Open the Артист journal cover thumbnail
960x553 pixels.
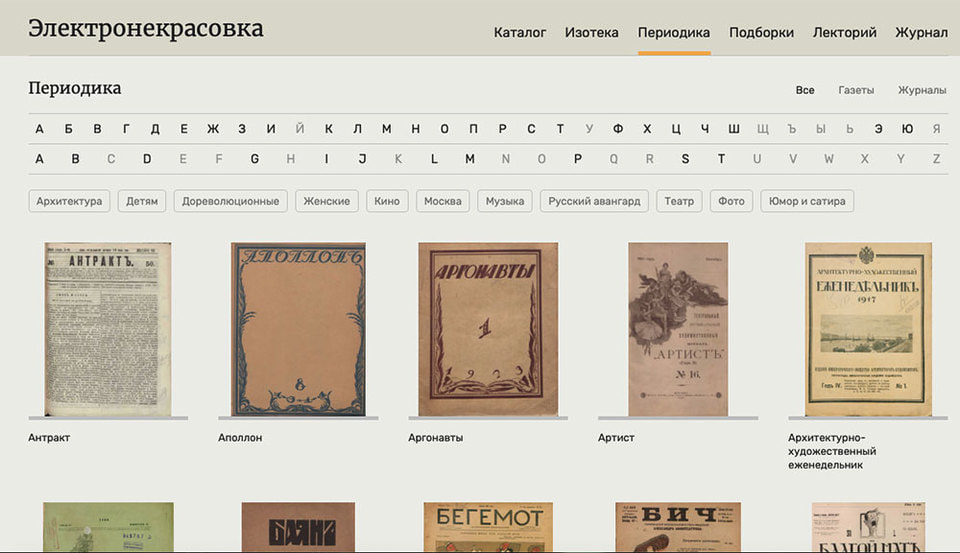click(678, 328)
